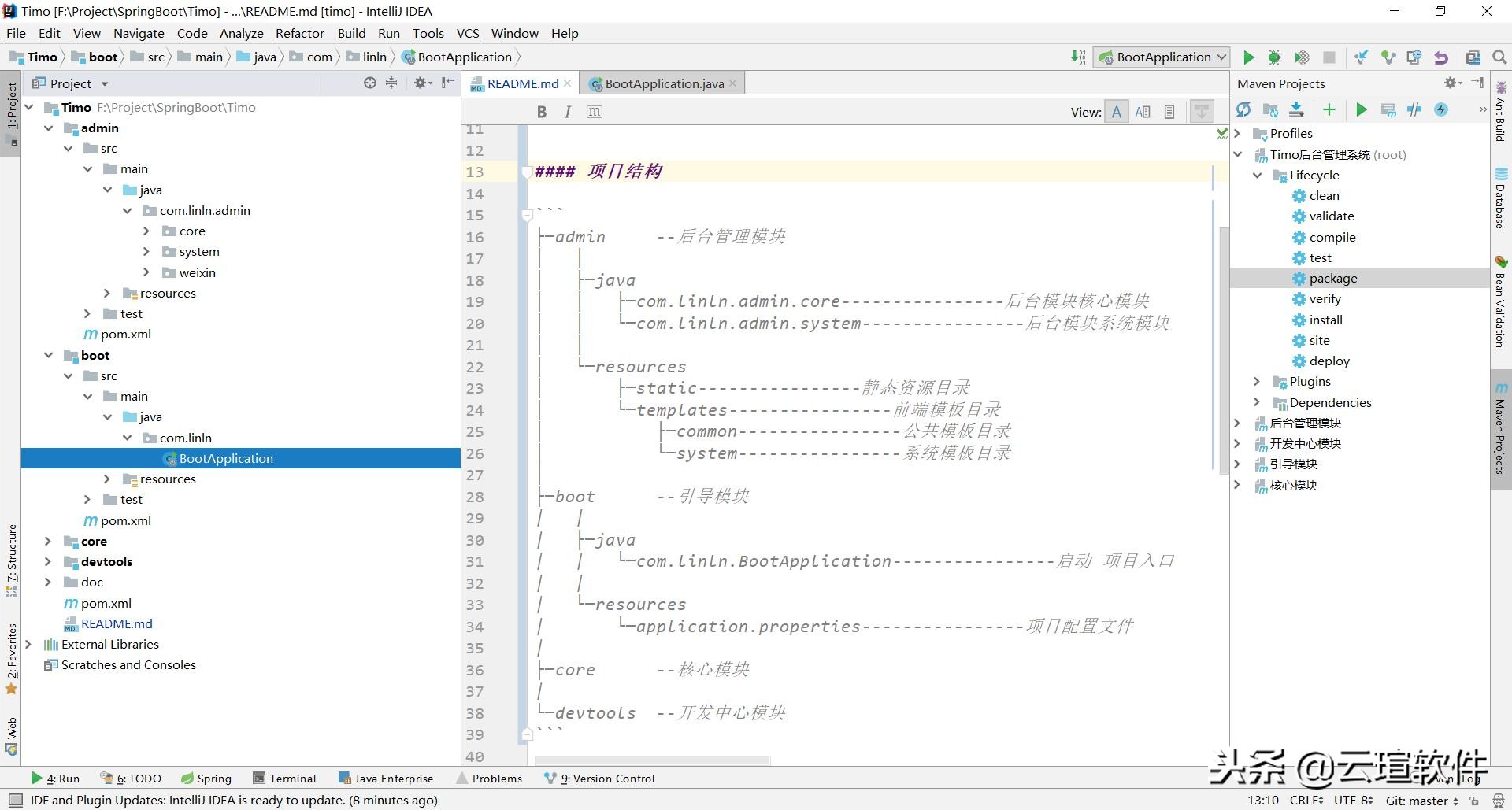The height and width of the screenshot is (810, 1512).
Task: Toggle Database side tool window
Action: [x=1501, y=198]
